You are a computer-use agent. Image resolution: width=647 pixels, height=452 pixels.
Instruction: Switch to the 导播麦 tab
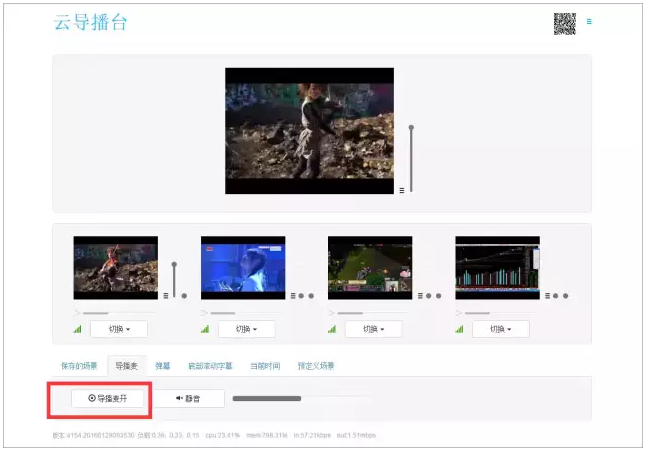pos(126,366)
